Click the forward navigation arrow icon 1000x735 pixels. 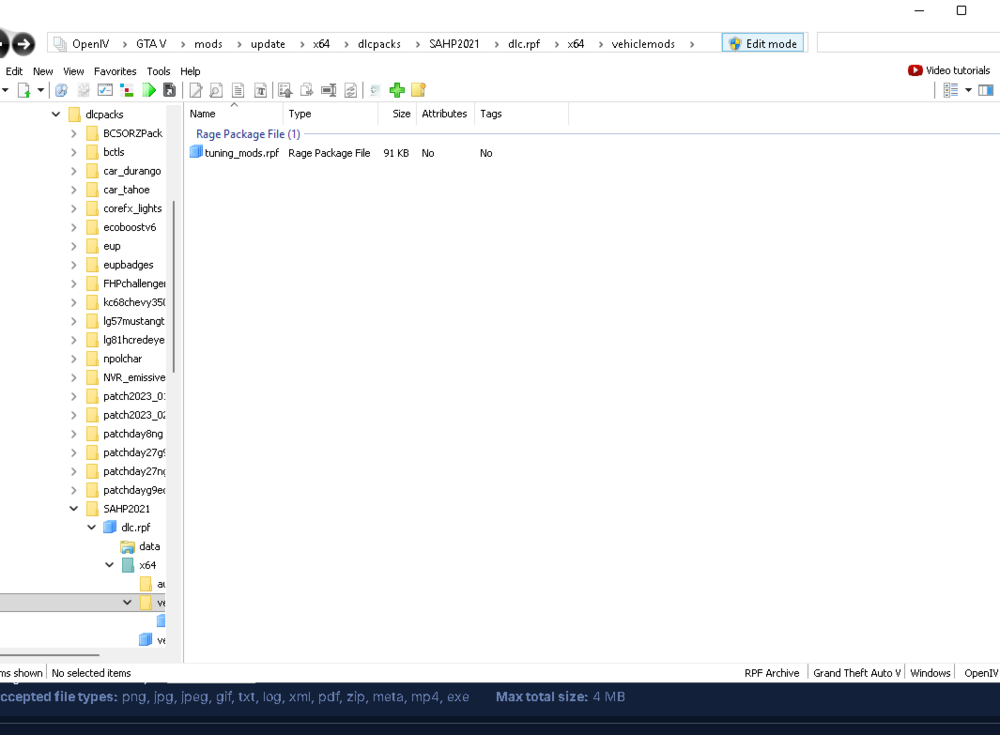[x=24, y=42]
